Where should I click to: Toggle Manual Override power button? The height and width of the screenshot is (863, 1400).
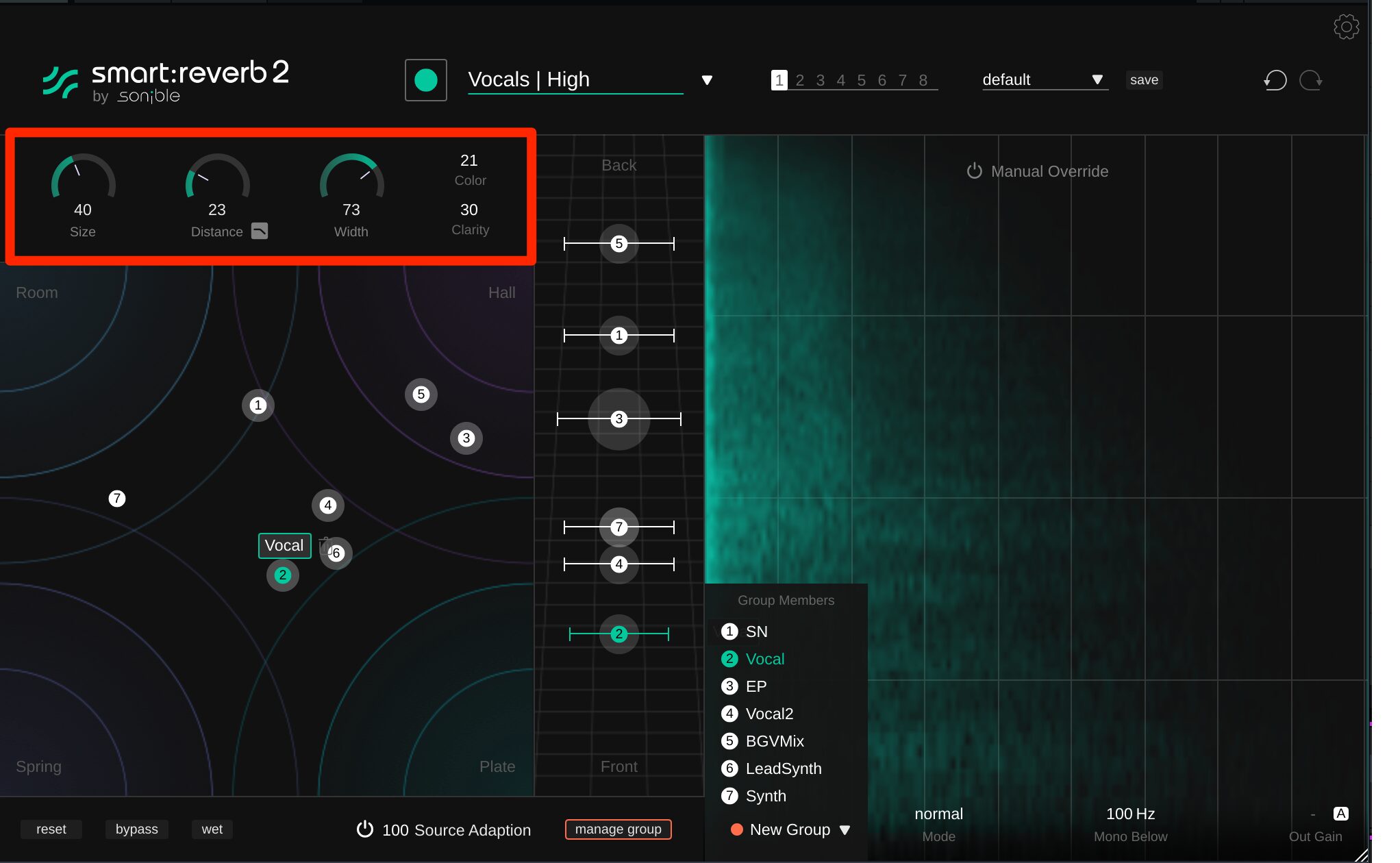pos(974,171)
